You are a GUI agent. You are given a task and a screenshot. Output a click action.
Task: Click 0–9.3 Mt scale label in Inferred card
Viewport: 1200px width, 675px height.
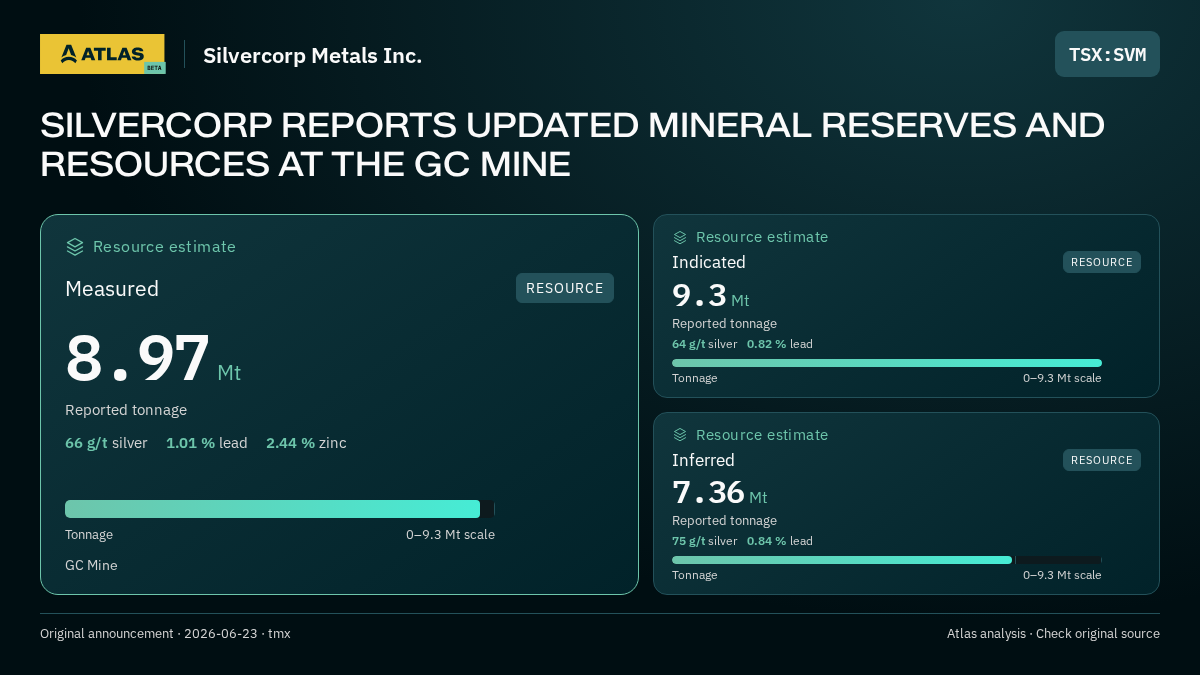[1062, 575]
